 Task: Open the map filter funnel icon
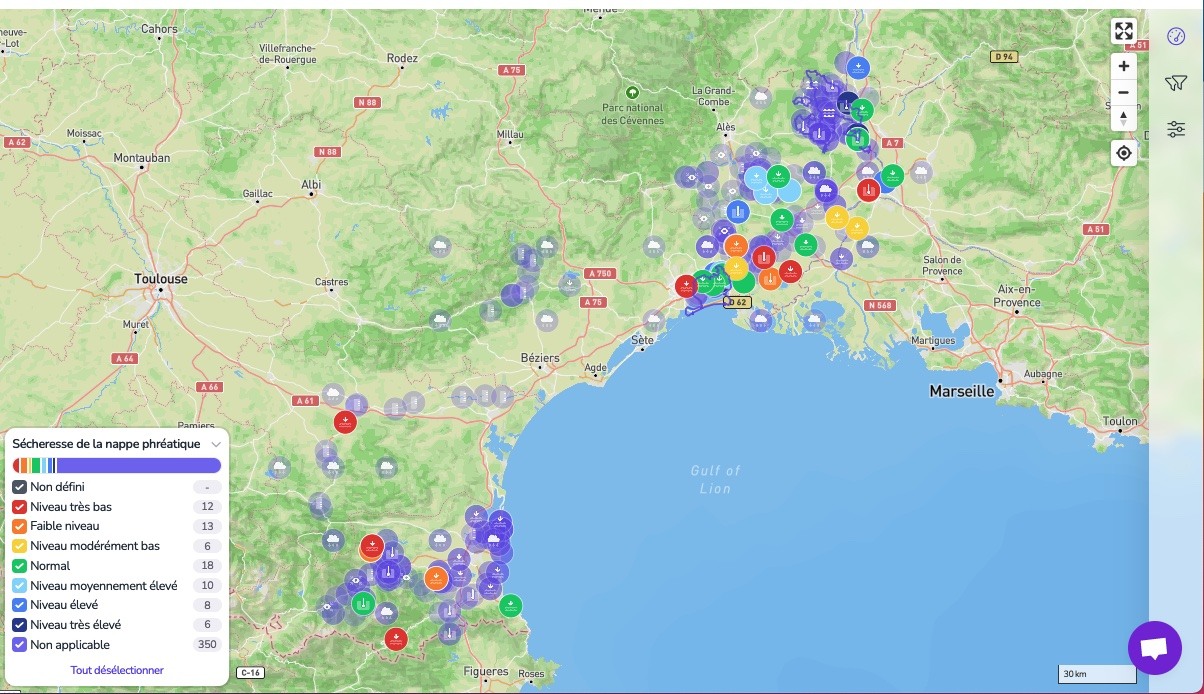1176,83
